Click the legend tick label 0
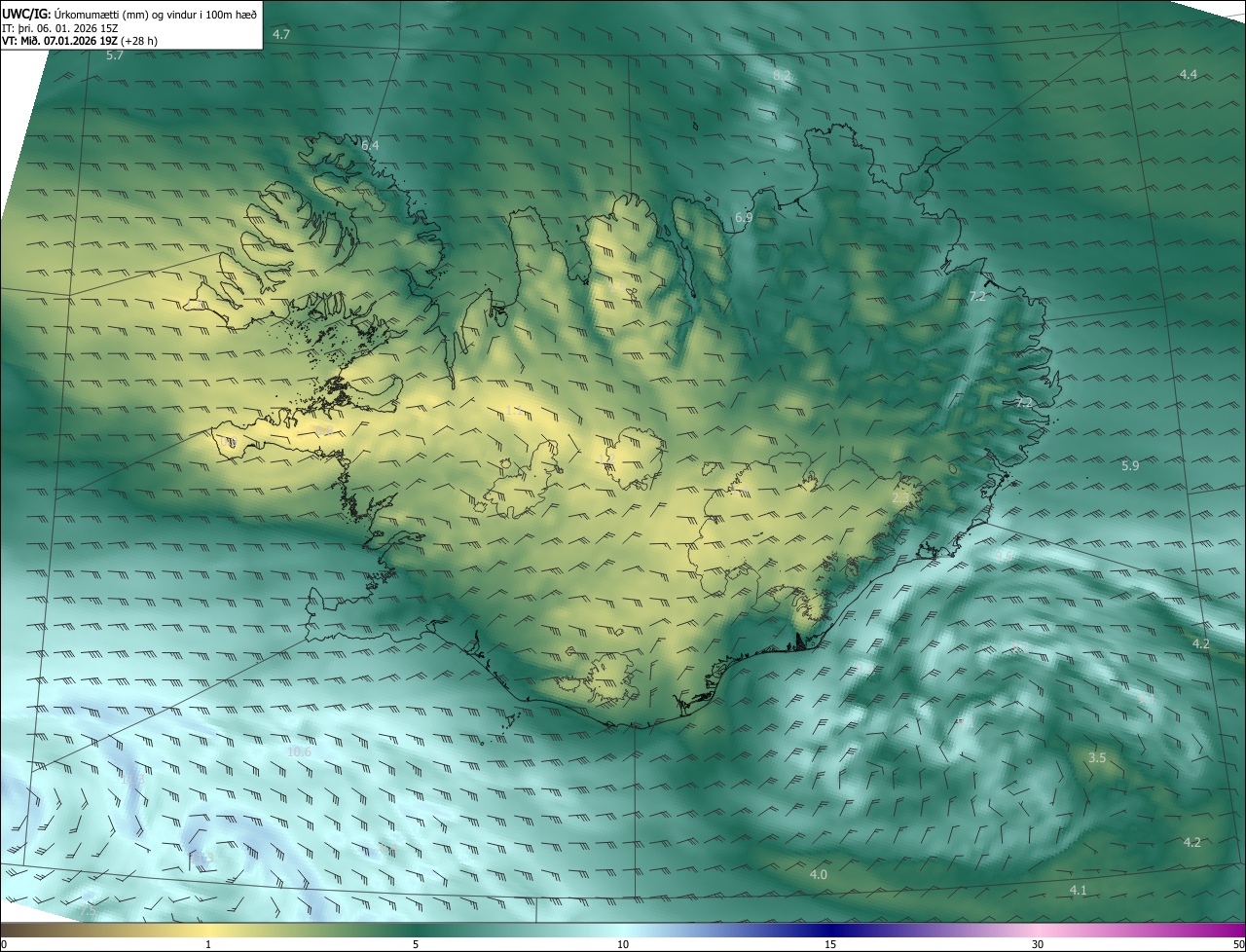This screenshot has height=952, width=1246. 4,944
